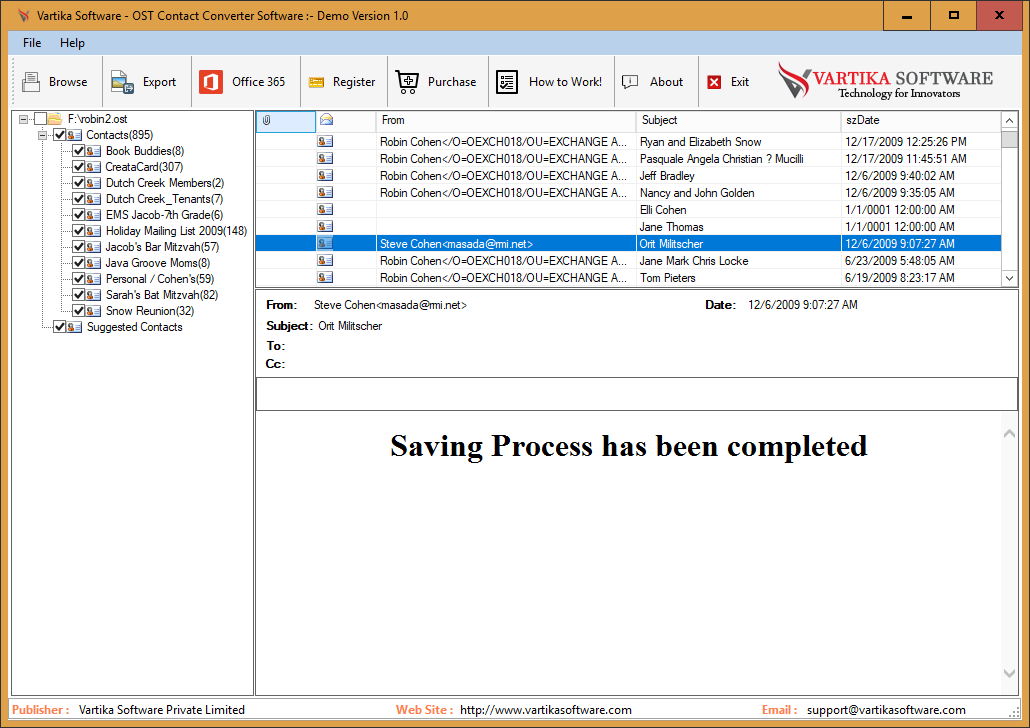Click the contact icon beside Java Groove Moms(8)
This screenshot has width=1030, height=728.
pyautogui.click(x=93, y=263)
